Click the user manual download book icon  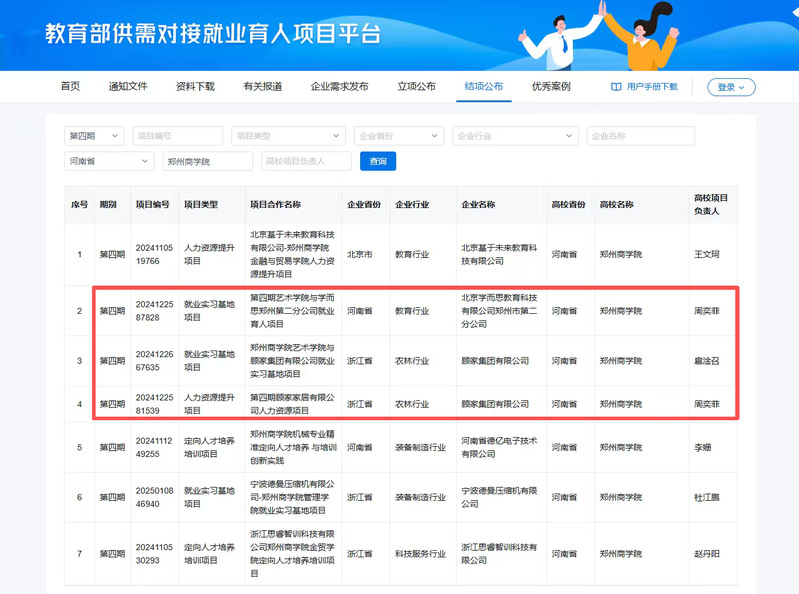click(616, 87)
